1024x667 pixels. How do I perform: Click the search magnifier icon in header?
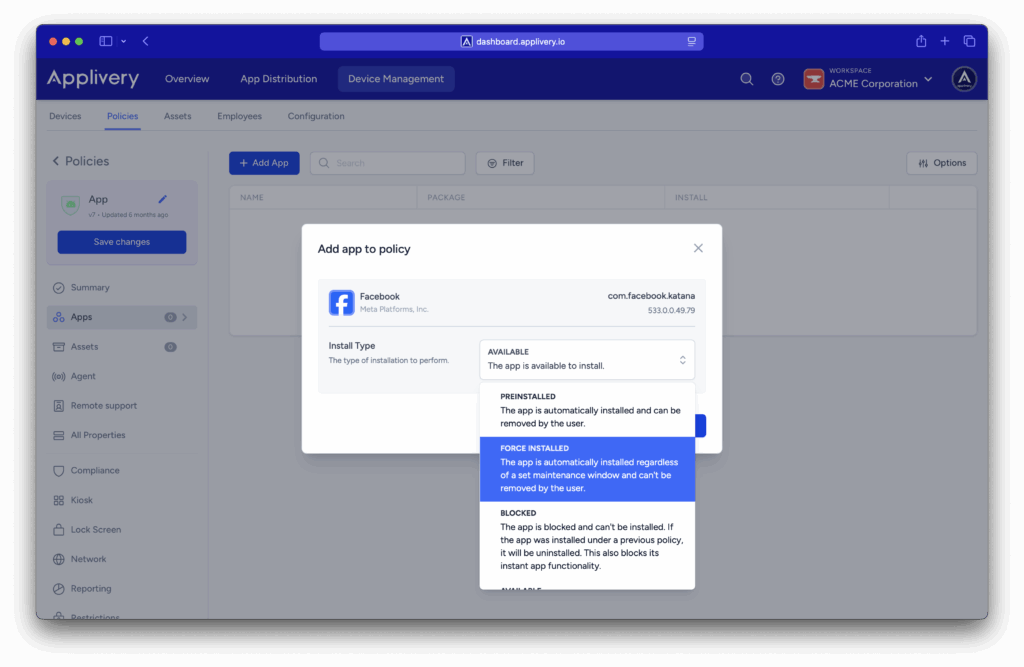point(746,79)
